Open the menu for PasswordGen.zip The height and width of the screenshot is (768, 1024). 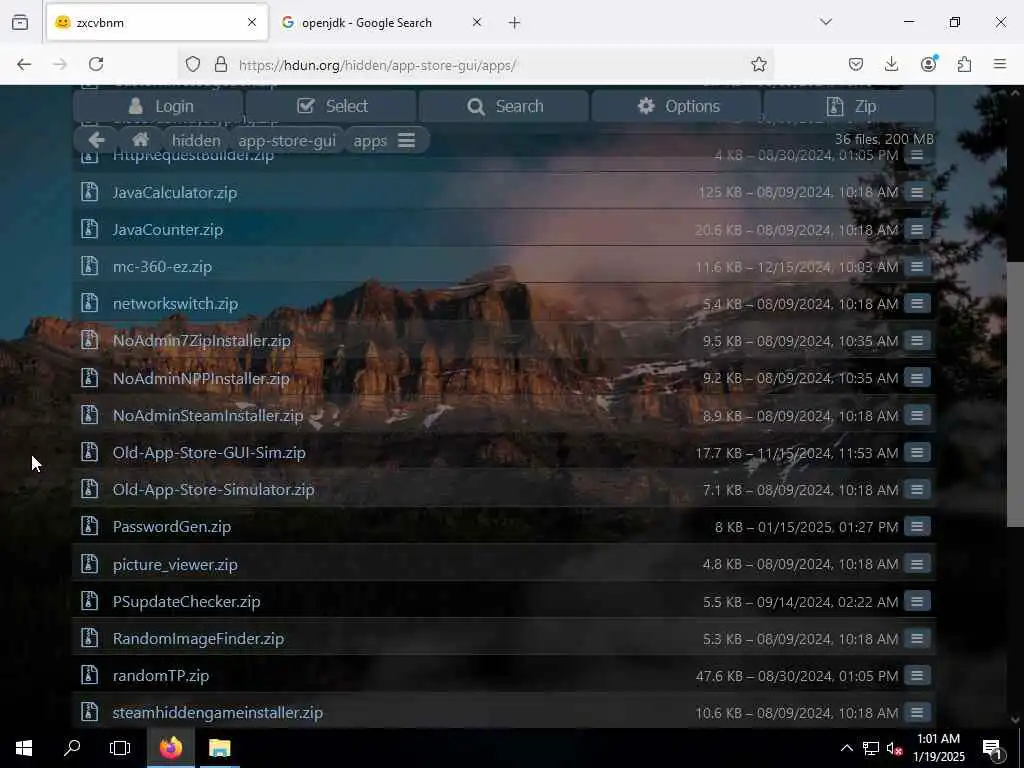pos(917,526)
